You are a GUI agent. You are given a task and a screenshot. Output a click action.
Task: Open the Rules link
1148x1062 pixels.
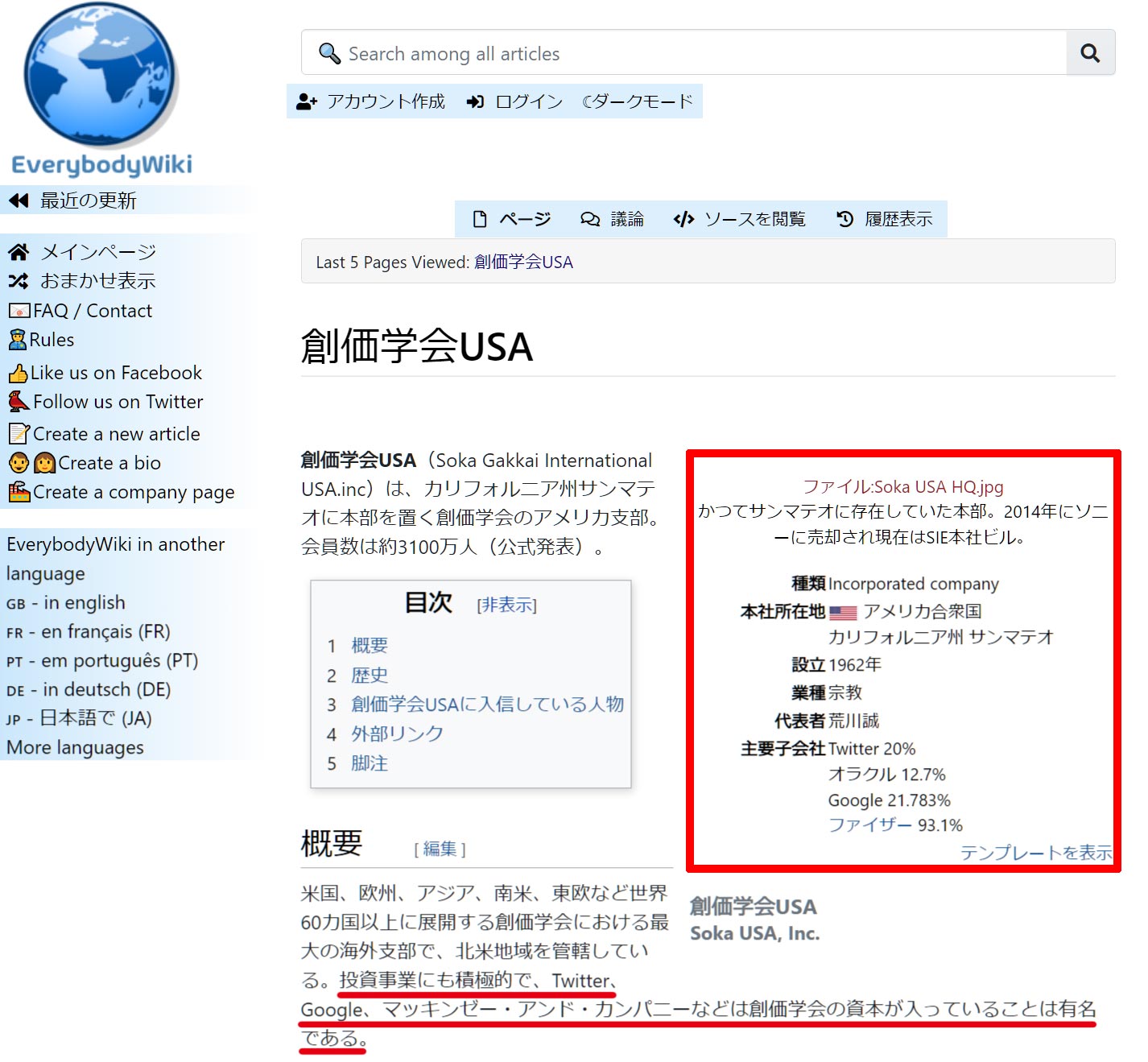coord(52,340)
